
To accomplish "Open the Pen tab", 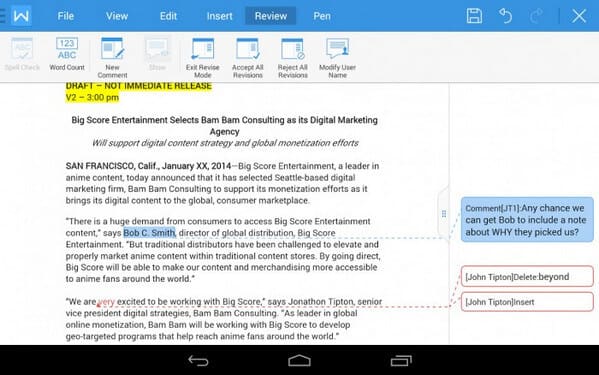I will (322, 16).
